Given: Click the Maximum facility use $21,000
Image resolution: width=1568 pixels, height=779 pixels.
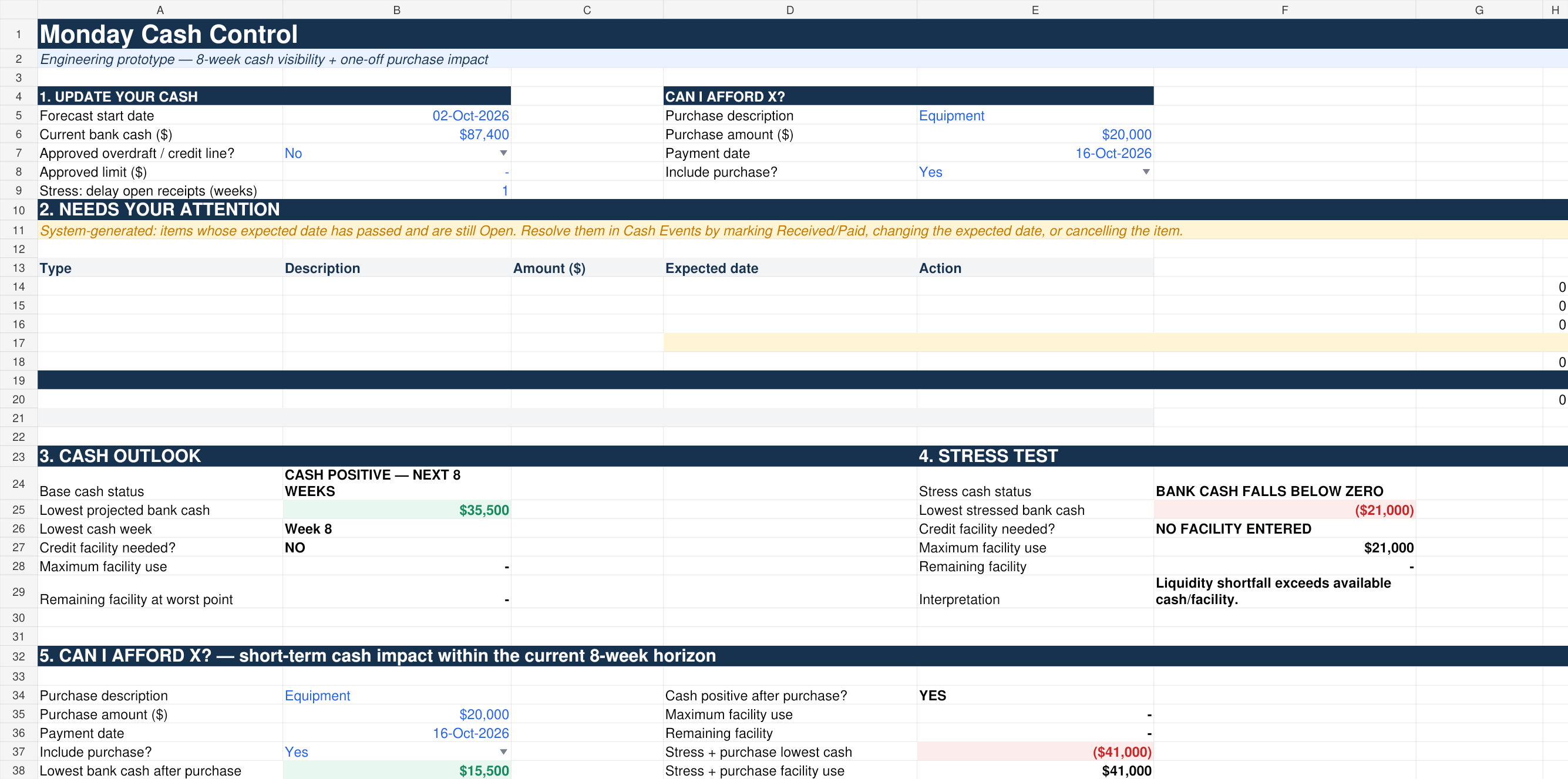Looking at the screenshot, I should coord(1388,548).
